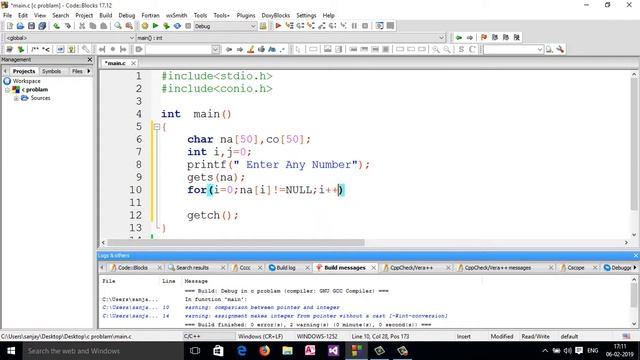Image resolution: width=640 pixels, height=360 pixels.
Task: Close the Management panel
Action: click(90, 60)
